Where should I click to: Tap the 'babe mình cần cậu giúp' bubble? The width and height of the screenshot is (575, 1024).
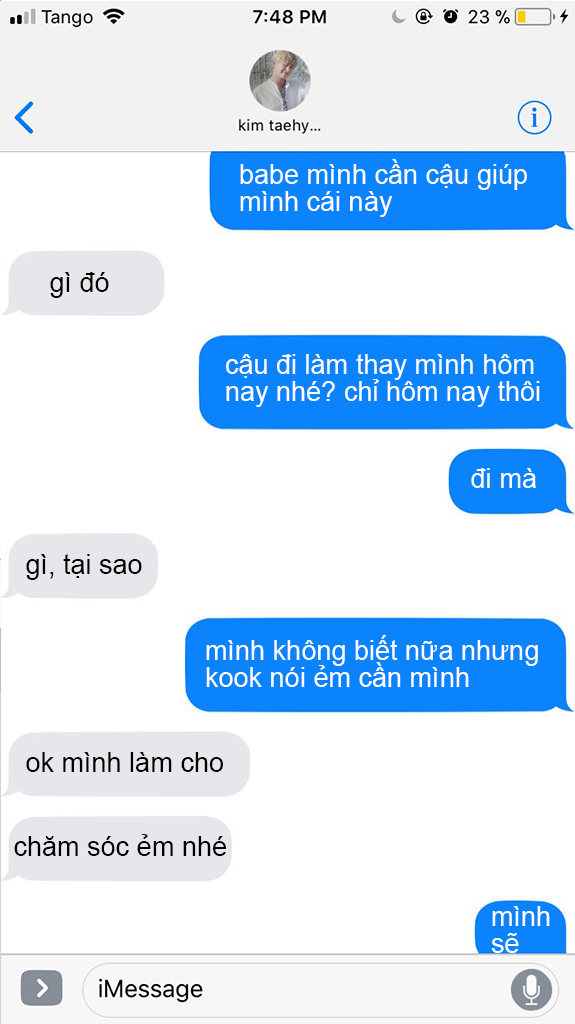(391, 190)
